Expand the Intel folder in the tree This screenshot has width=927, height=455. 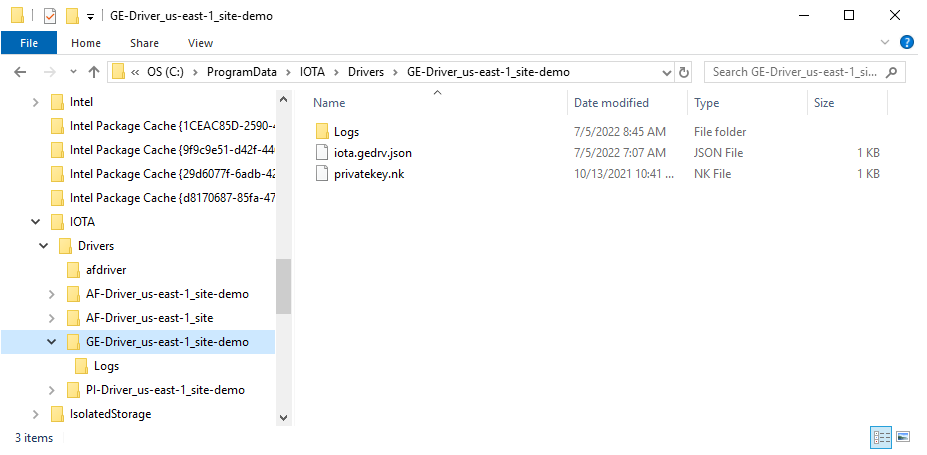point(35,102)
